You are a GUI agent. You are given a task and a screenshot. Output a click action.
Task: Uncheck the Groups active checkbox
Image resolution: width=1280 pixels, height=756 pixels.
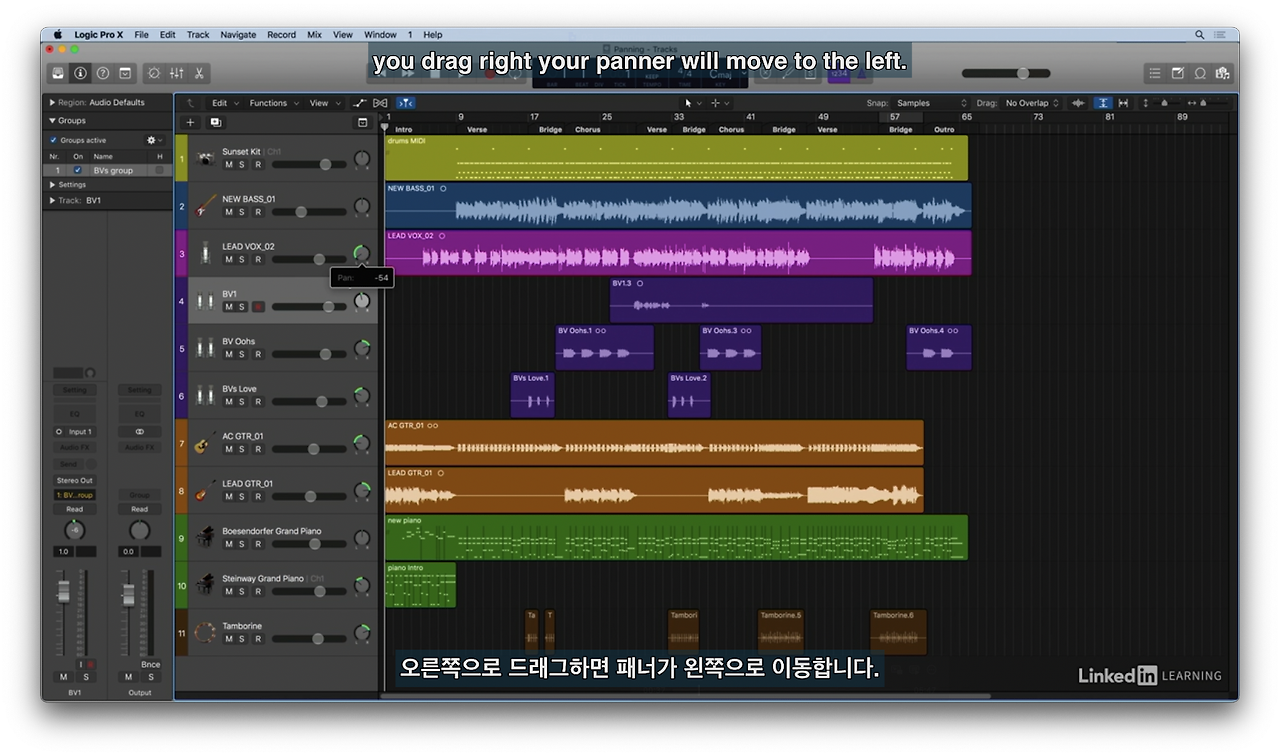pos(54,140)
